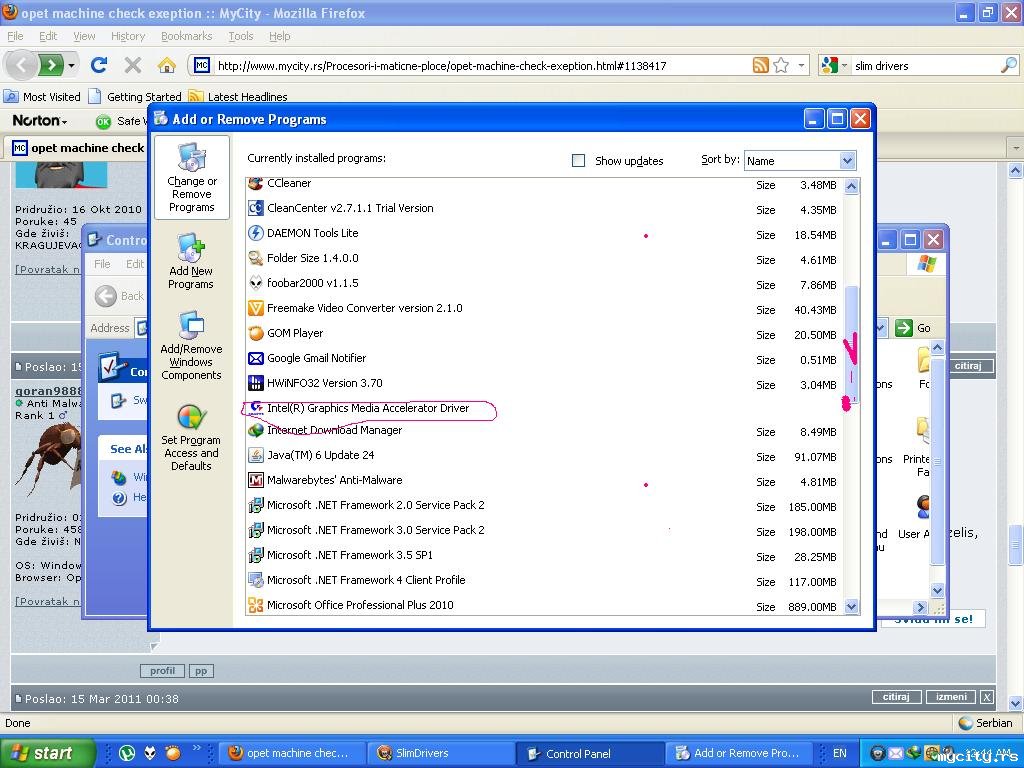Open the History menu

click(x=127, y=36)
